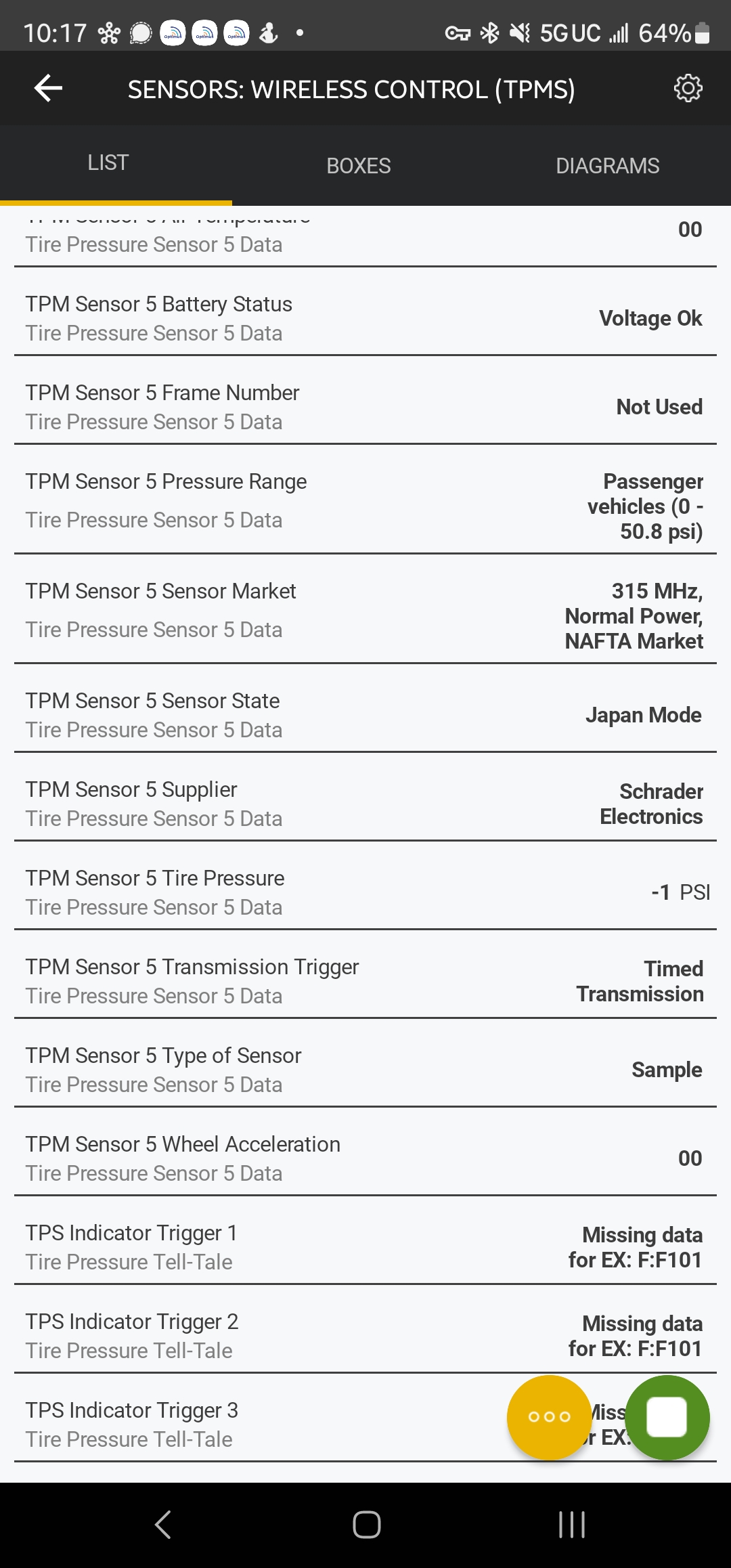The height and width of the screenshot is (1568, 731).
Task: Tap TPM Sensor 5 Pressure Range entry
Action: click(365, 506)
